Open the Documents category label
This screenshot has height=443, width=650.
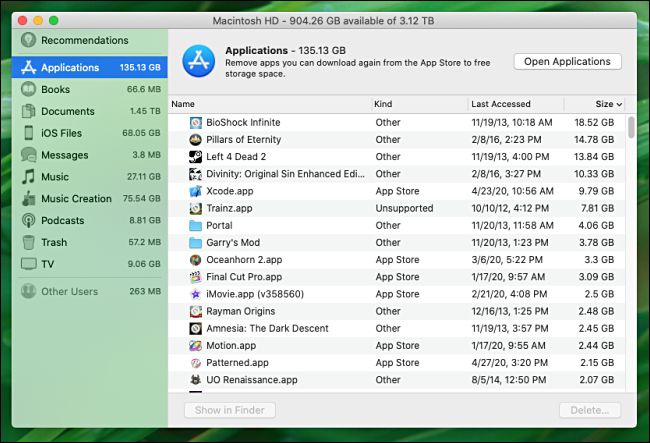[68, 111]
